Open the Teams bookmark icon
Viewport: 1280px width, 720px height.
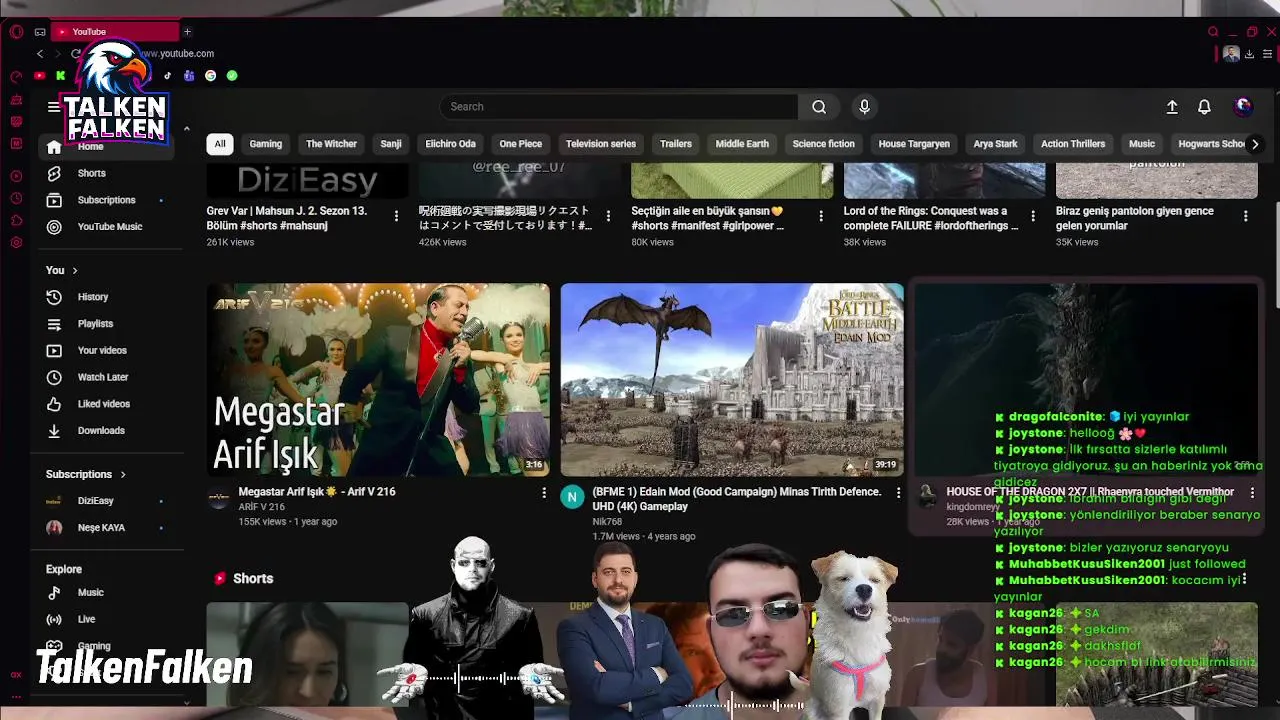pos(189,76)
